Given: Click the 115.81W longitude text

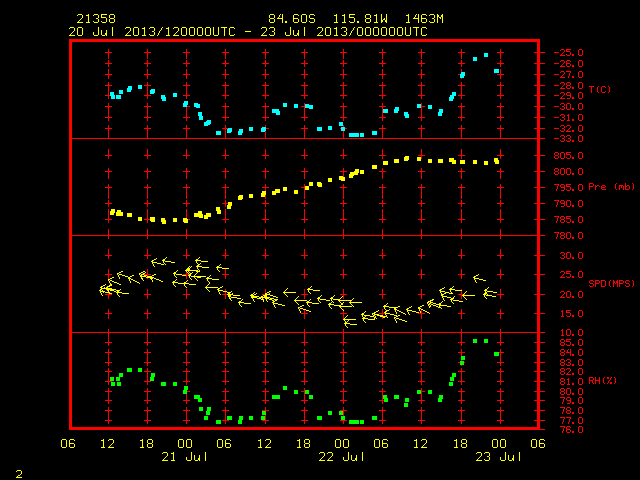Looking at the screenshot, I should click(360, 19).
